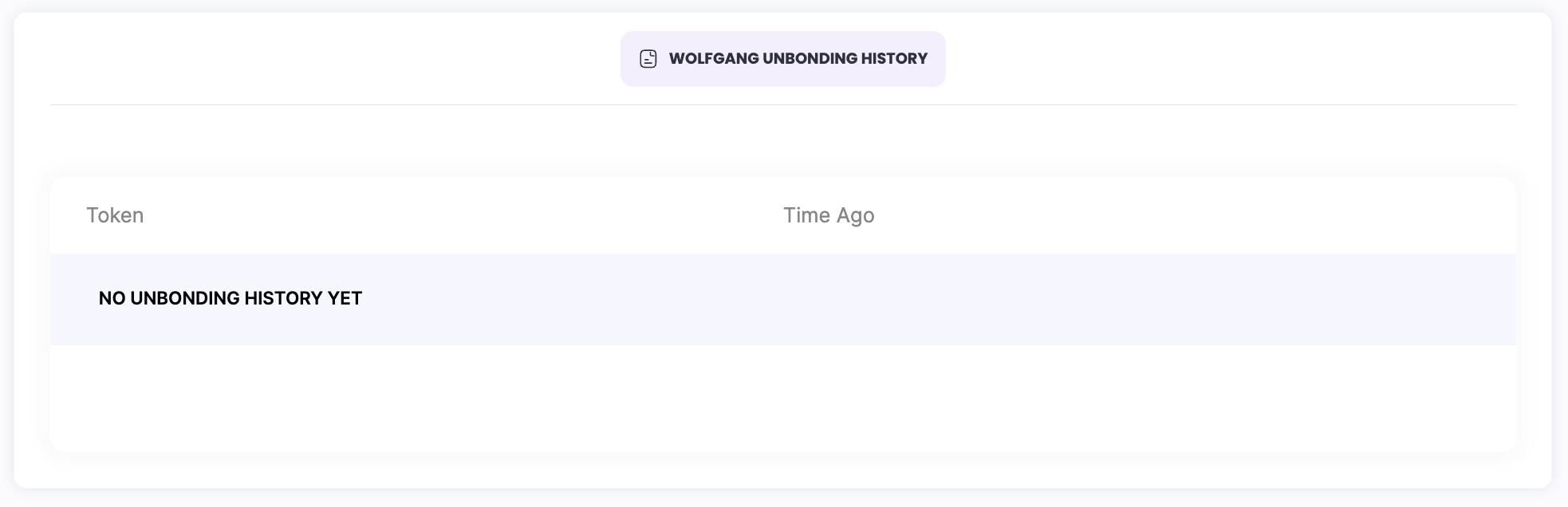The width and height of the screenshot is (1568, 507).
Task: Click the word WOLFGANG in the tab
Action: tap(714, 59)
